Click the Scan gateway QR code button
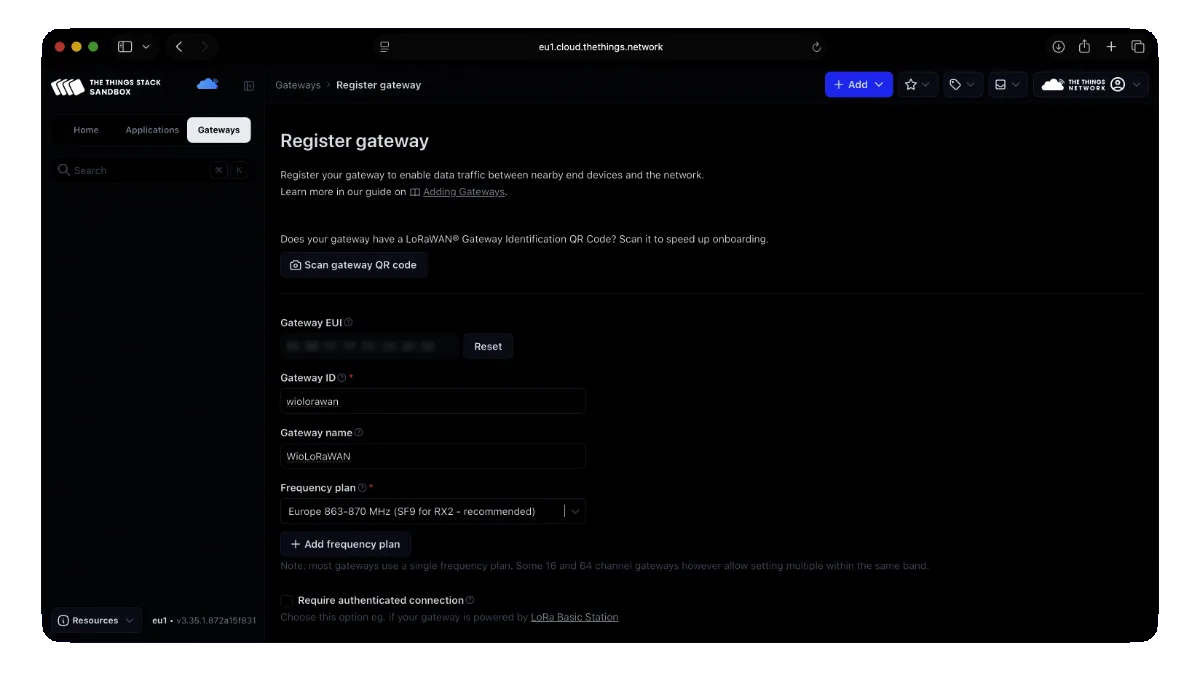The image size is (1200, 697). pos(353,265)
